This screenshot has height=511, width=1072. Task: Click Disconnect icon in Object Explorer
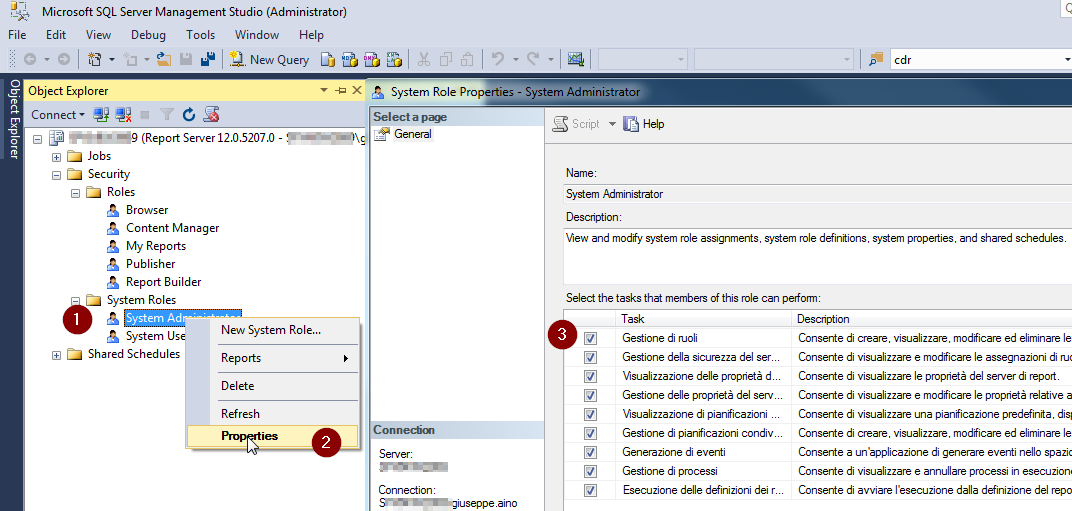pyautogui.click(x=123, y=114)
